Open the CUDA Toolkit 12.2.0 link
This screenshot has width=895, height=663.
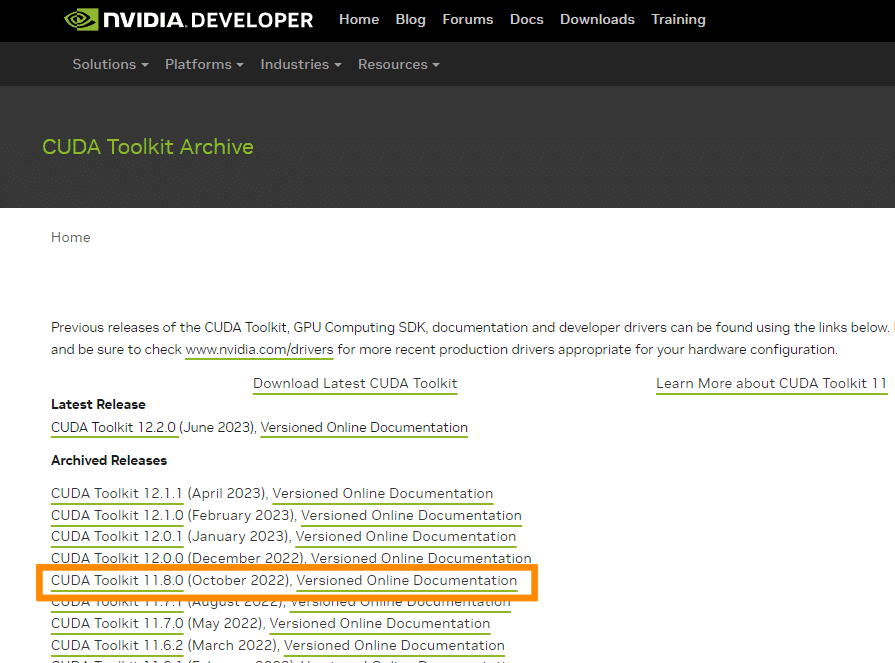click(114, 427)
